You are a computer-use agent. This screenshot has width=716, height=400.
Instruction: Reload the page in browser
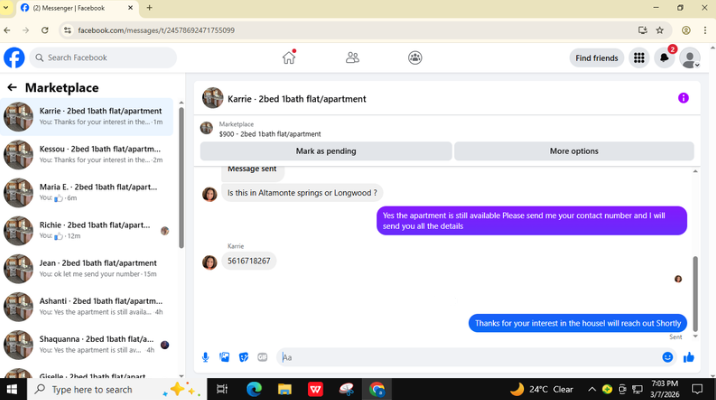point(45,30)
